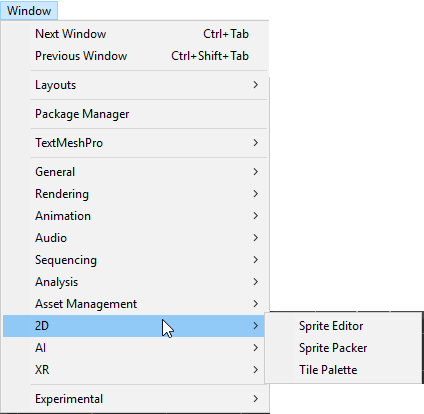
Task: Expand the Analysis submenu
Action: [x=134, y=282]
